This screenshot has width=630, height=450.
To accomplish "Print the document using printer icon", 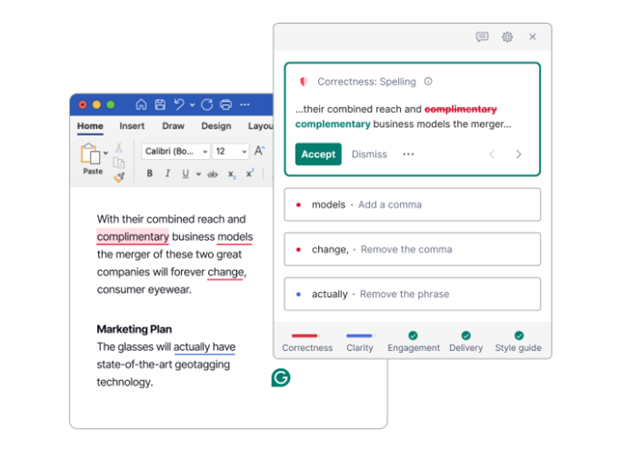I will [226, 104].
